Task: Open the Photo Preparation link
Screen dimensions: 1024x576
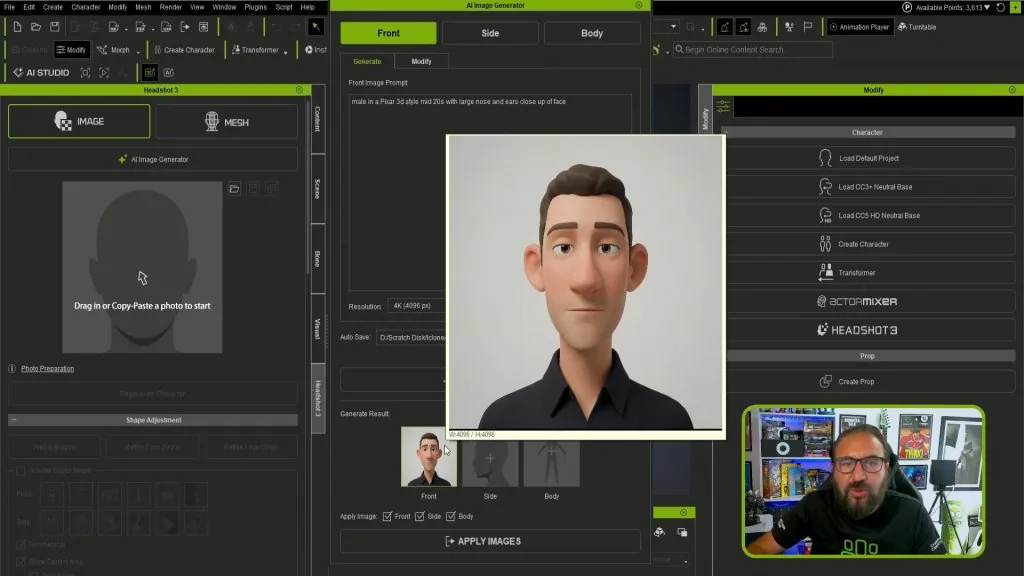Action: [48, 369]
